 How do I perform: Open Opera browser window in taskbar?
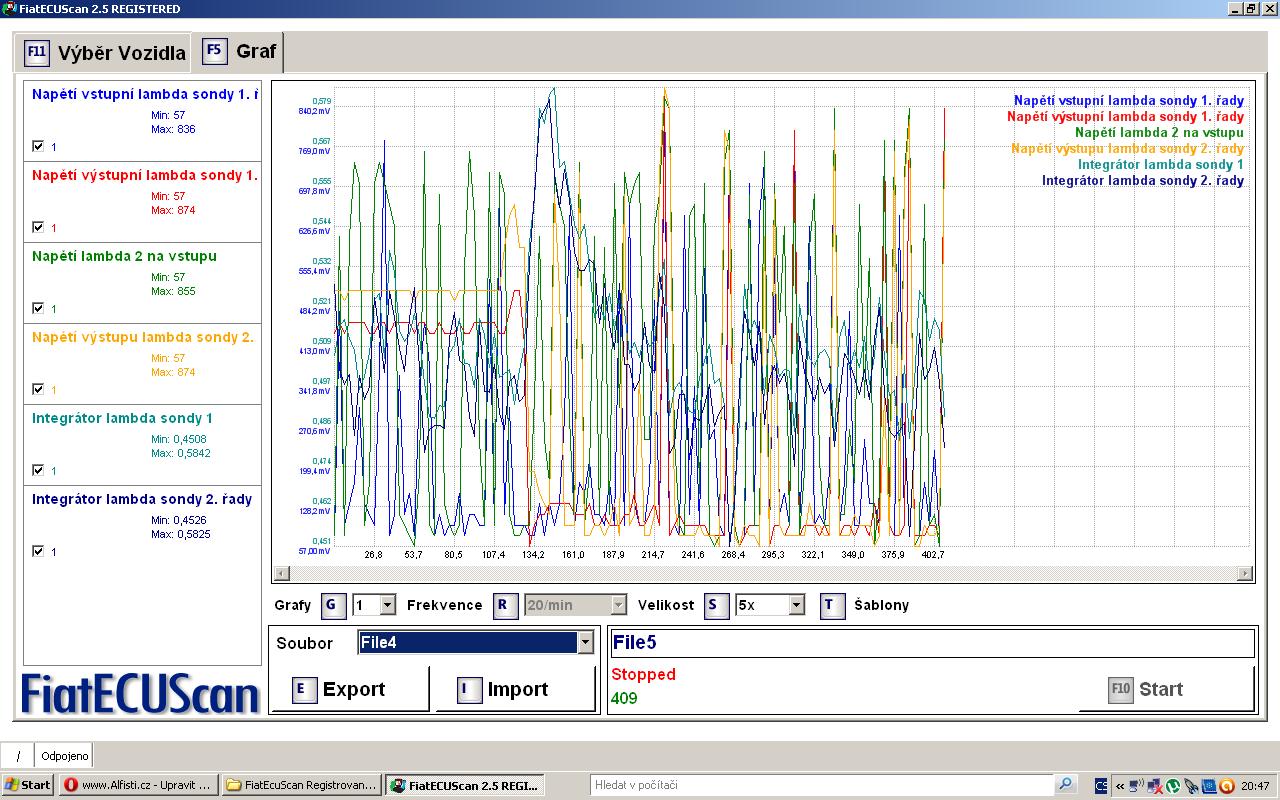(138, 785)
